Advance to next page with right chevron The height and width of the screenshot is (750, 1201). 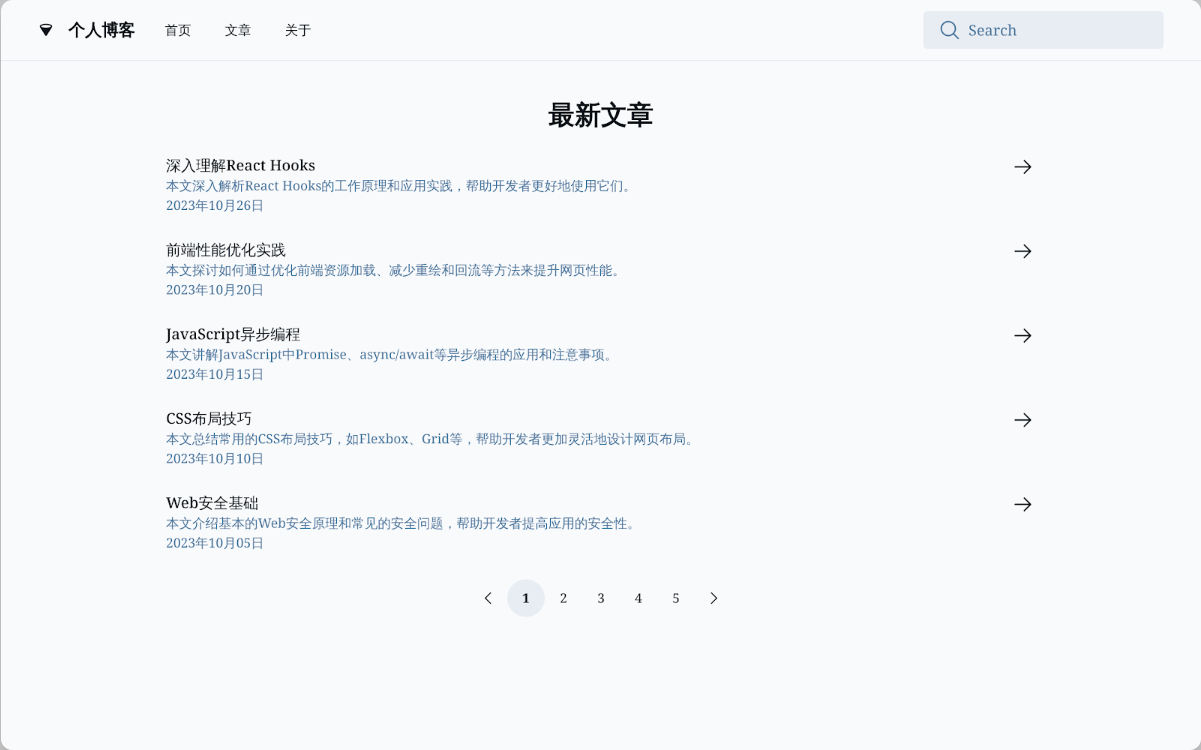pos(713,598)
